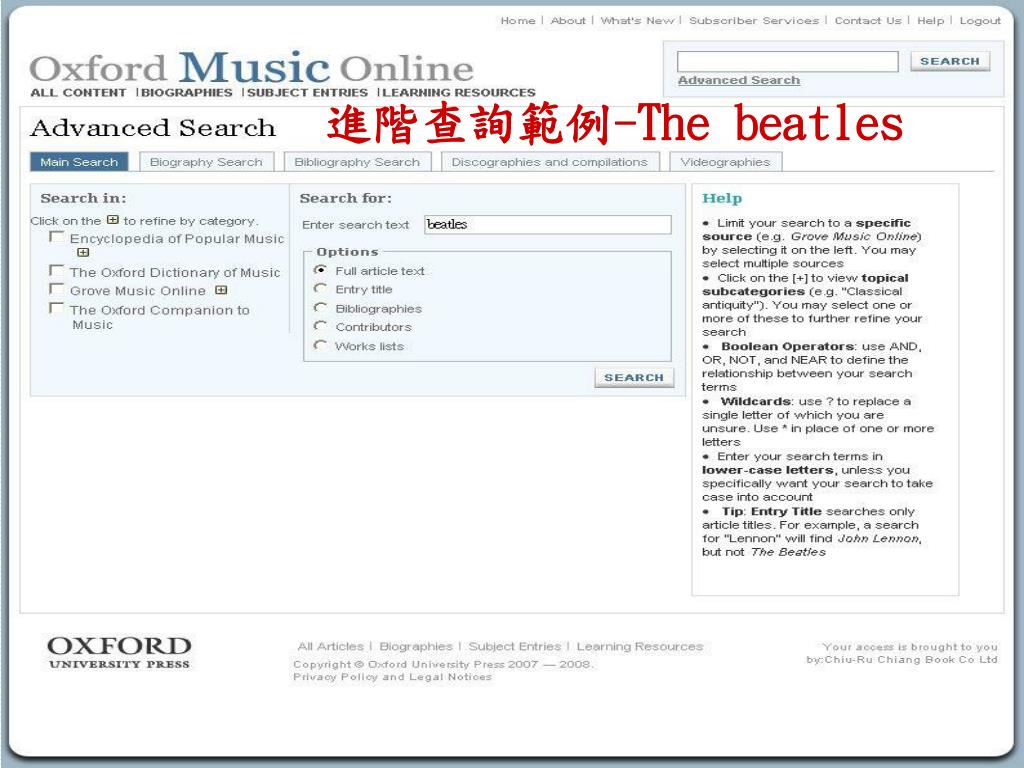The image size is (1024, 768).
Task: Open the Subscriber Services link
Action: tap(754, 21)
